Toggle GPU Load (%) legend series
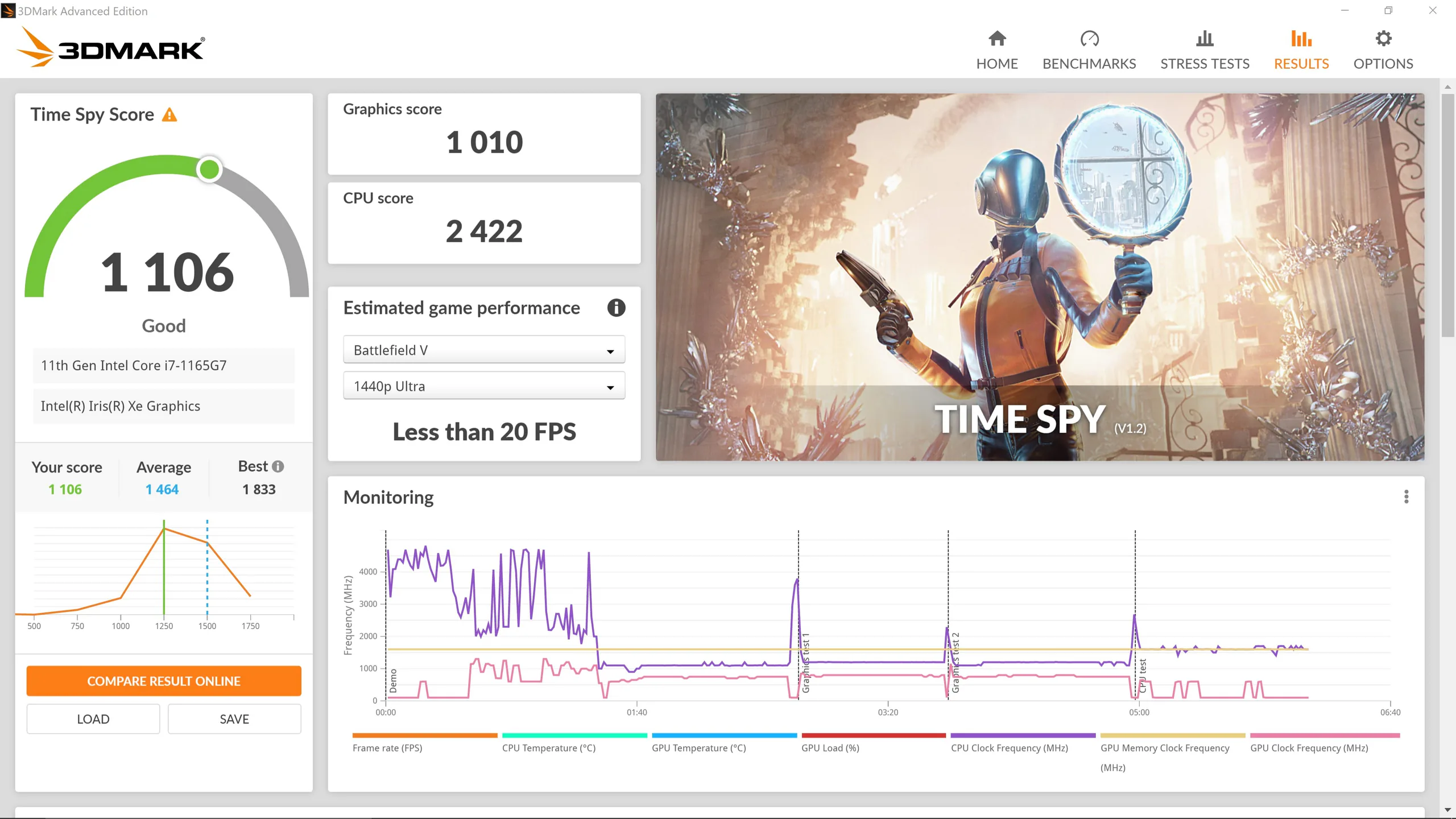1456x819 pixels. click(x=830, y=748)
